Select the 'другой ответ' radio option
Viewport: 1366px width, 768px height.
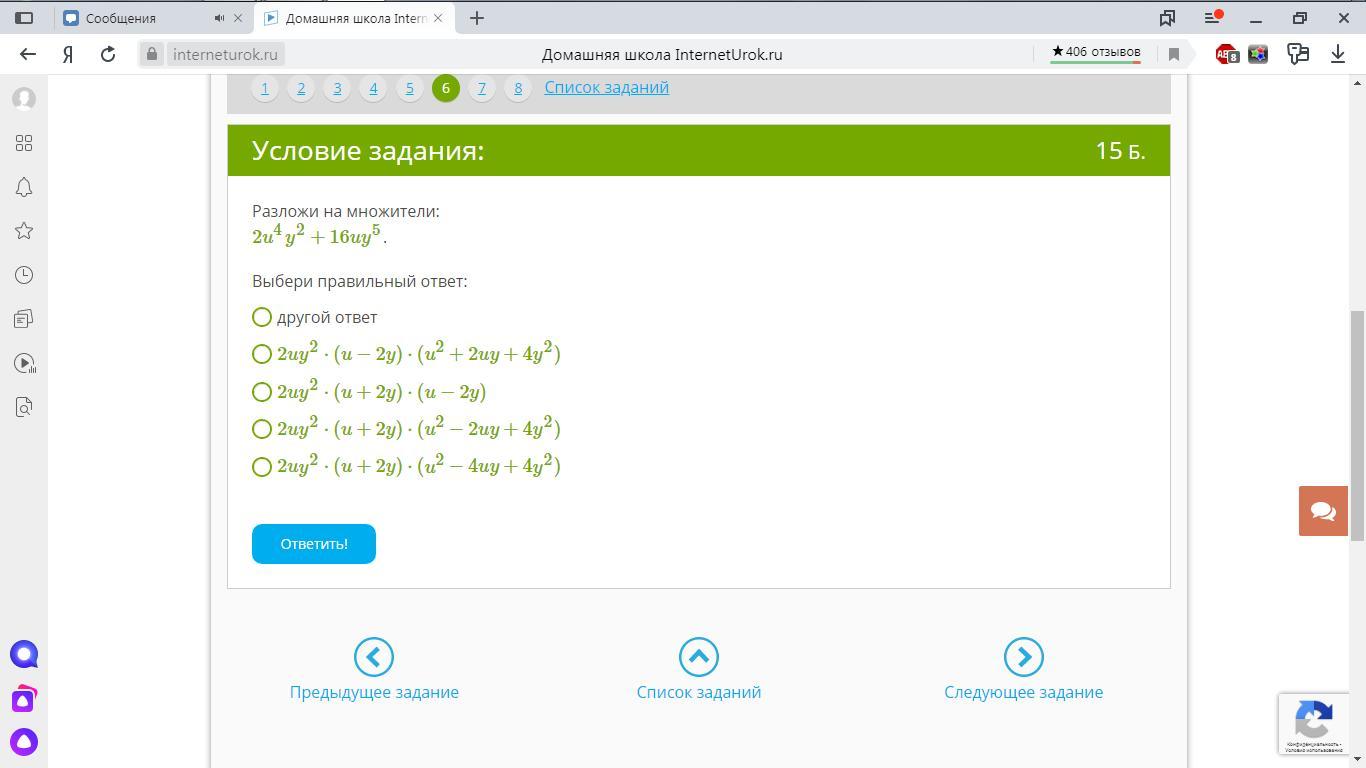(x=262, y=317)
